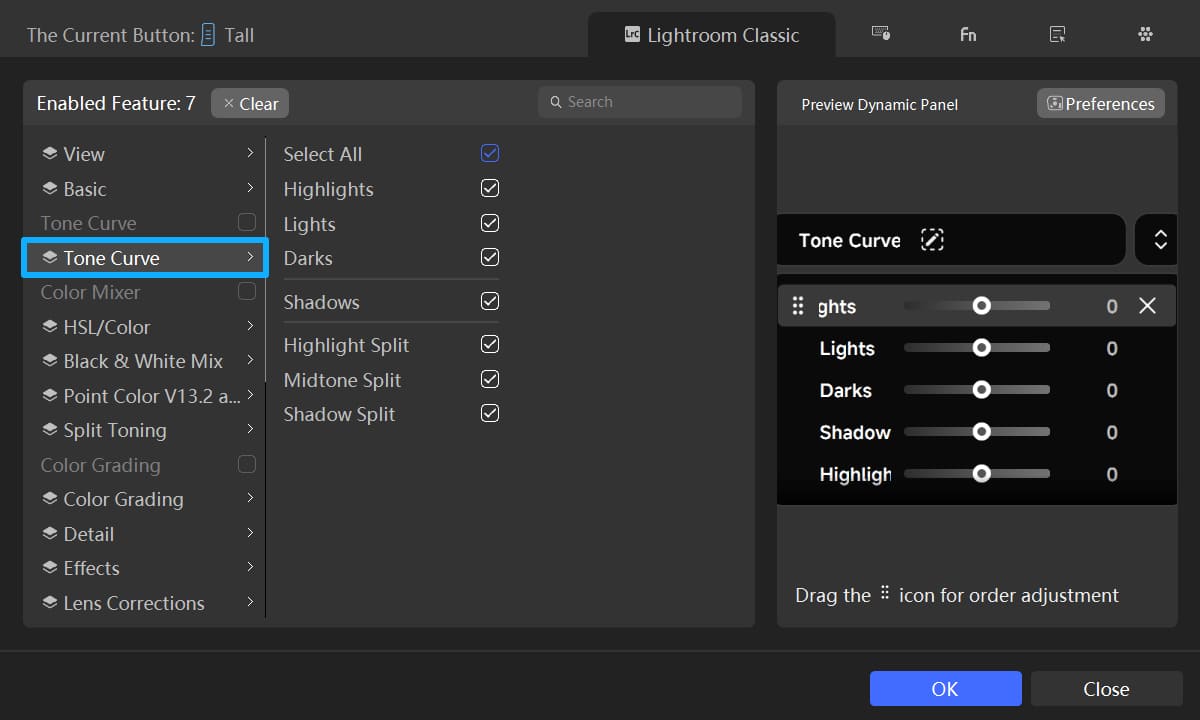Expand the Split Toning chevron

click(250, 429)
